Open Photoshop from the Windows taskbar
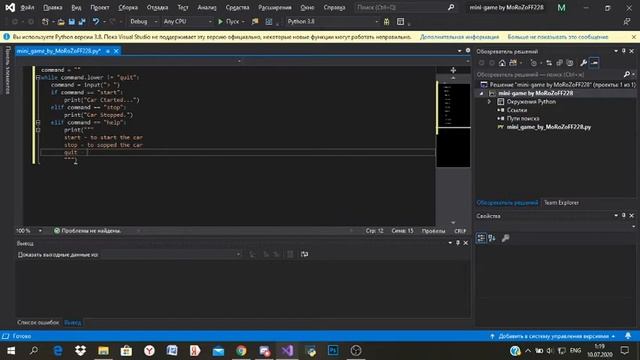 tap(333, 350)
